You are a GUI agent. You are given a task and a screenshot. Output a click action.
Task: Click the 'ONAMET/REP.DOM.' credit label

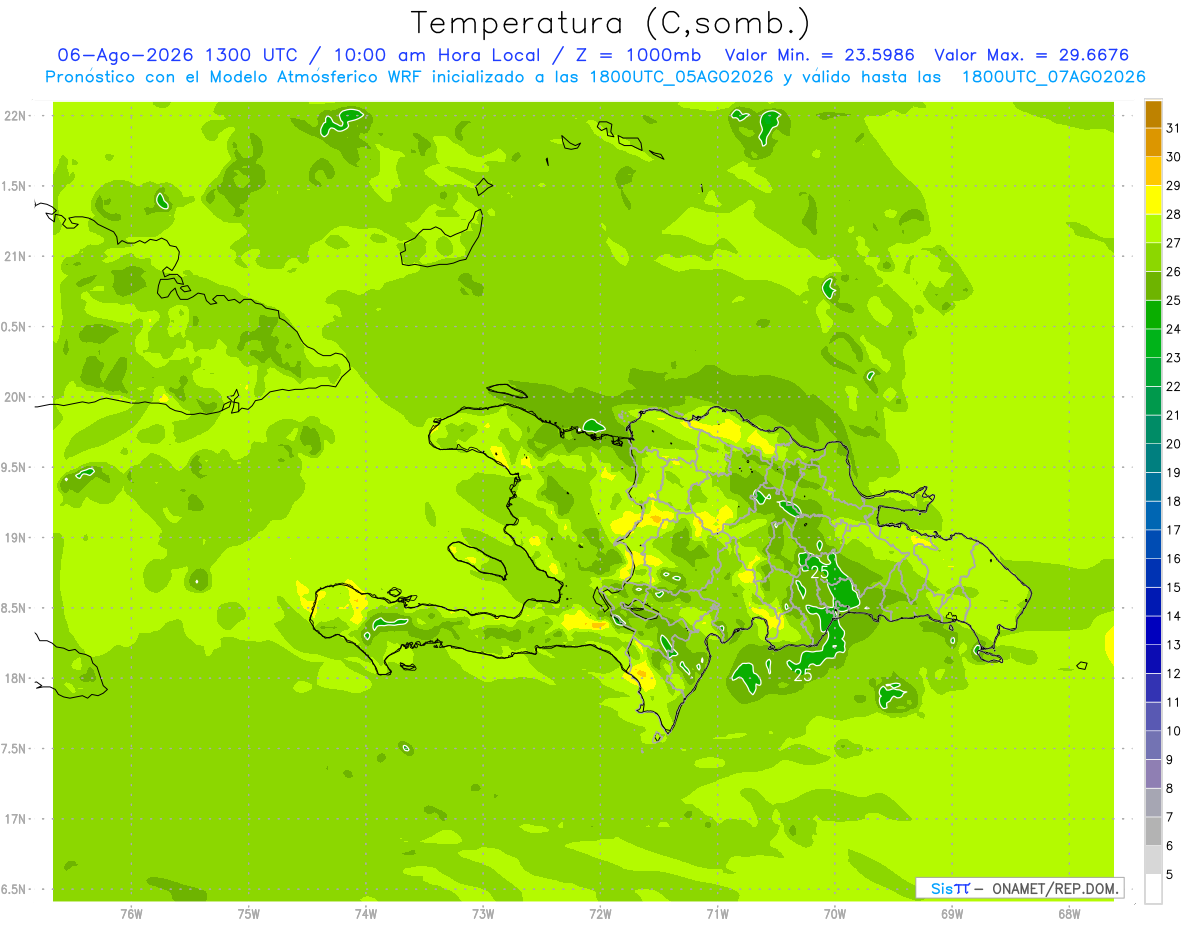click(1056, 888)
